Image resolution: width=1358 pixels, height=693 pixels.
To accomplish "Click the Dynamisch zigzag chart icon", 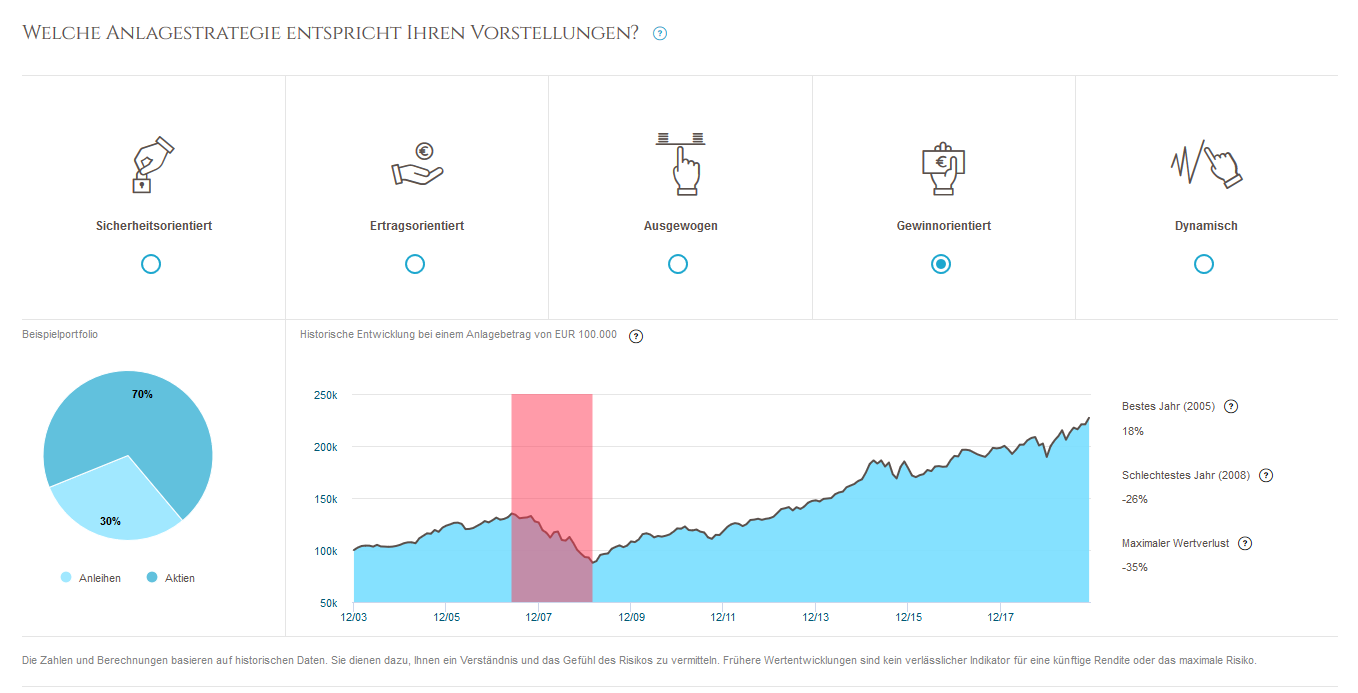I will [1204, 162].
